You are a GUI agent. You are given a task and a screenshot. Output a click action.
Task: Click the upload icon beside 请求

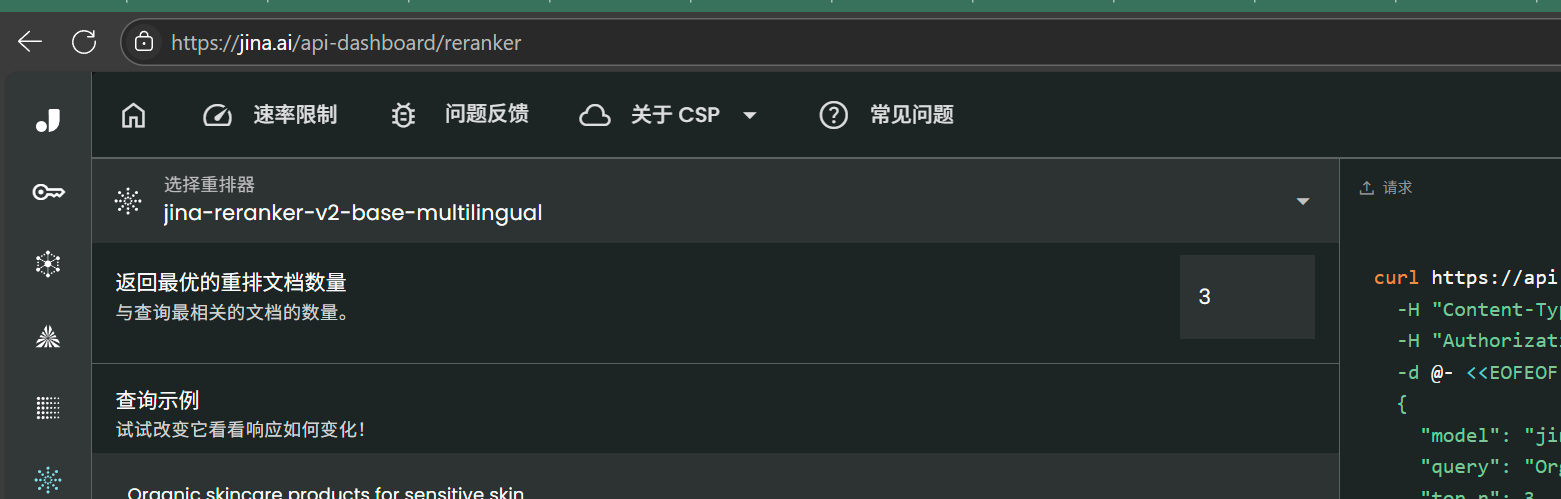coord(1366,188)
